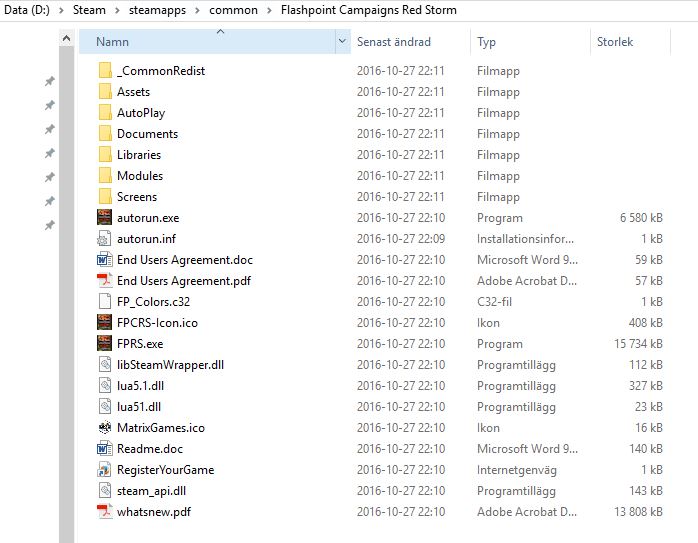
Task: Select the file name RegisterYourGame
Action: click(165, 470)
